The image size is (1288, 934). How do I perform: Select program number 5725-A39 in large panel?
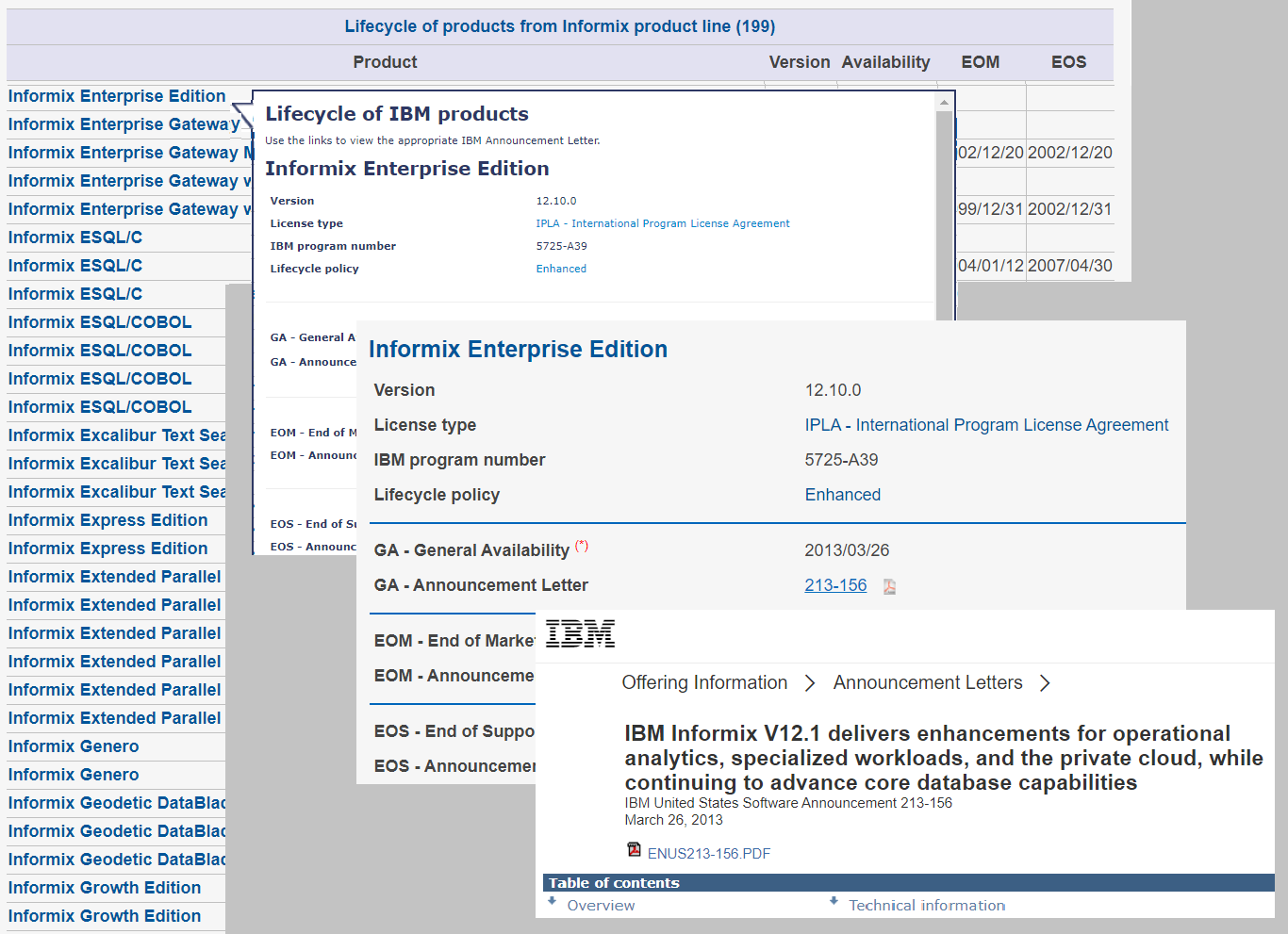coord(841,460)
